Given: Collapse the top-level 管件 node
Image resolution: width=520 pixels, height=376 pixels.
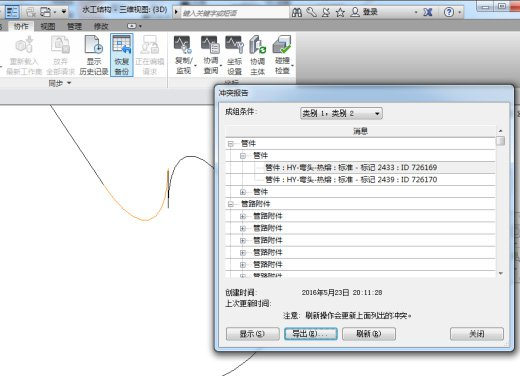Looking at the screenshot, I should click(230, 144).
